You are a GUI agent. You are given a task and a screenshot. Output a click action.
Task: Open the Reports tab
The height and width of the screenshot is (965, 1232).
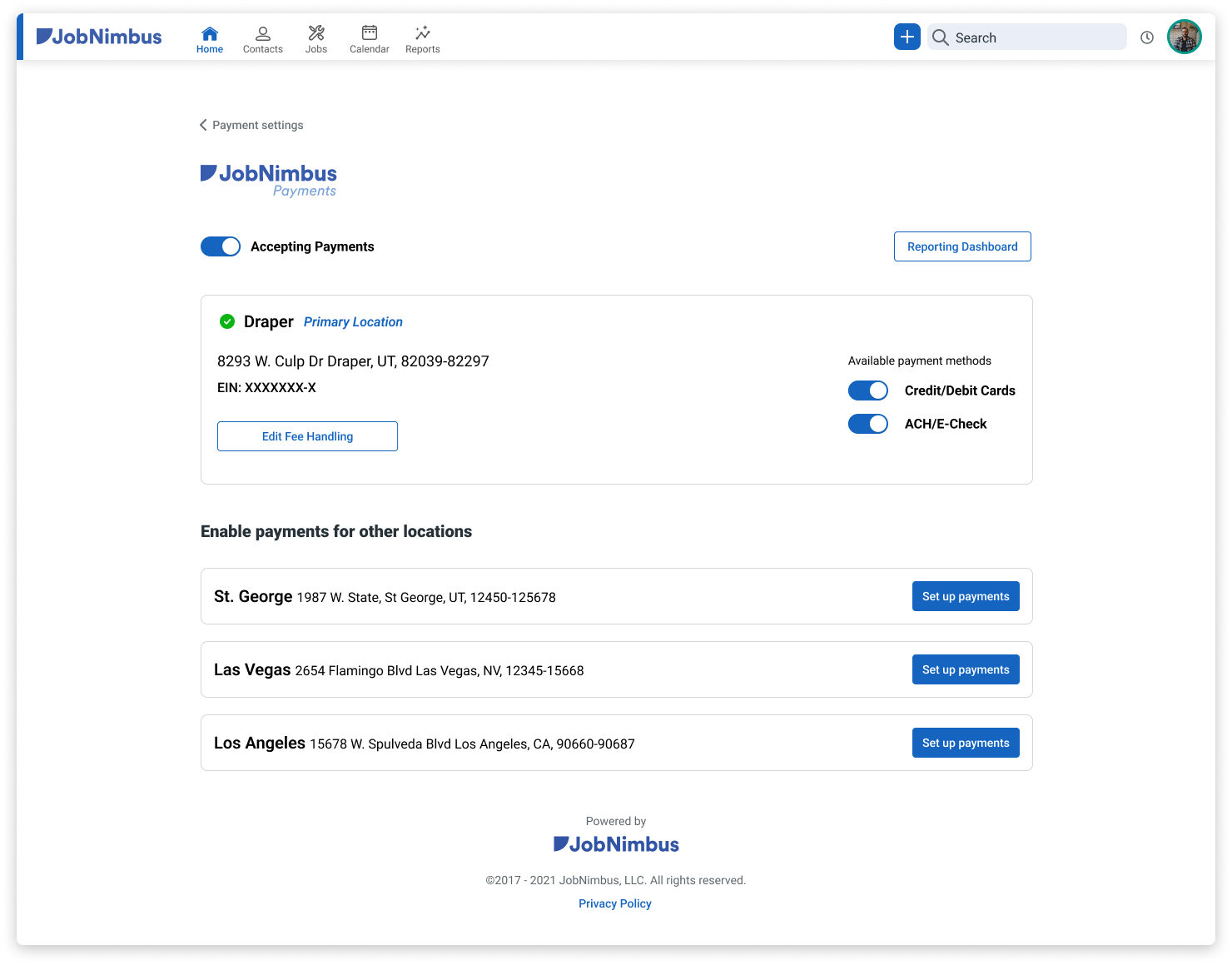[423, 39]
